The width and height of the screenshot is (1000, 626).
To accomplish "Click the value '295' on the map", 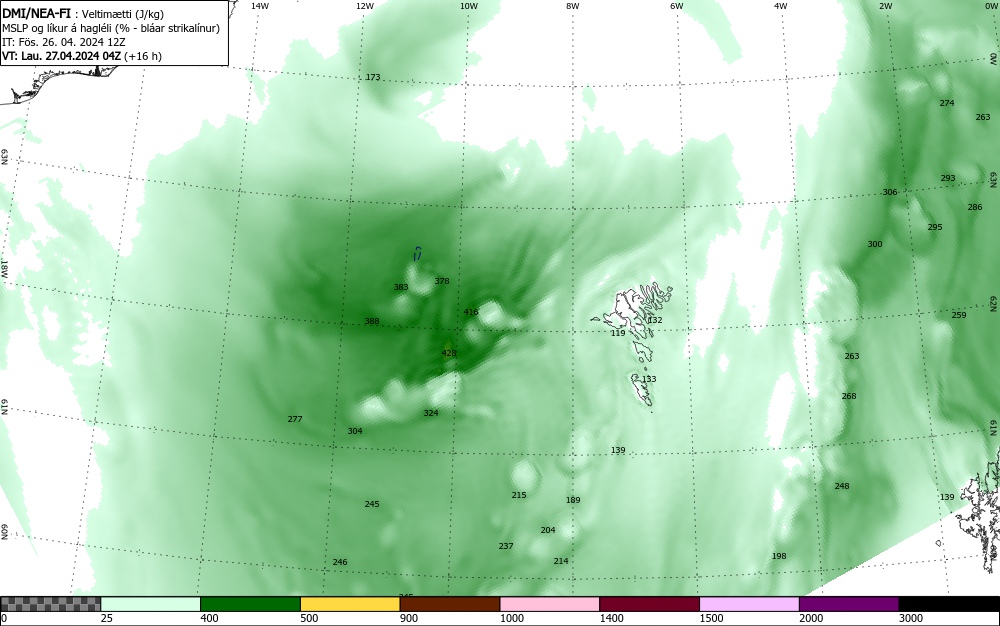I will tap(935, 228).
